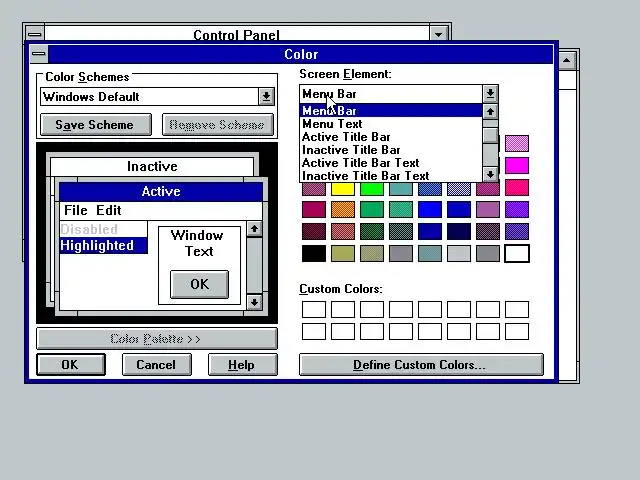Viewport: 640px width, 480px height.
Task: Click Disabled item in preview
Action: [103, 229]
